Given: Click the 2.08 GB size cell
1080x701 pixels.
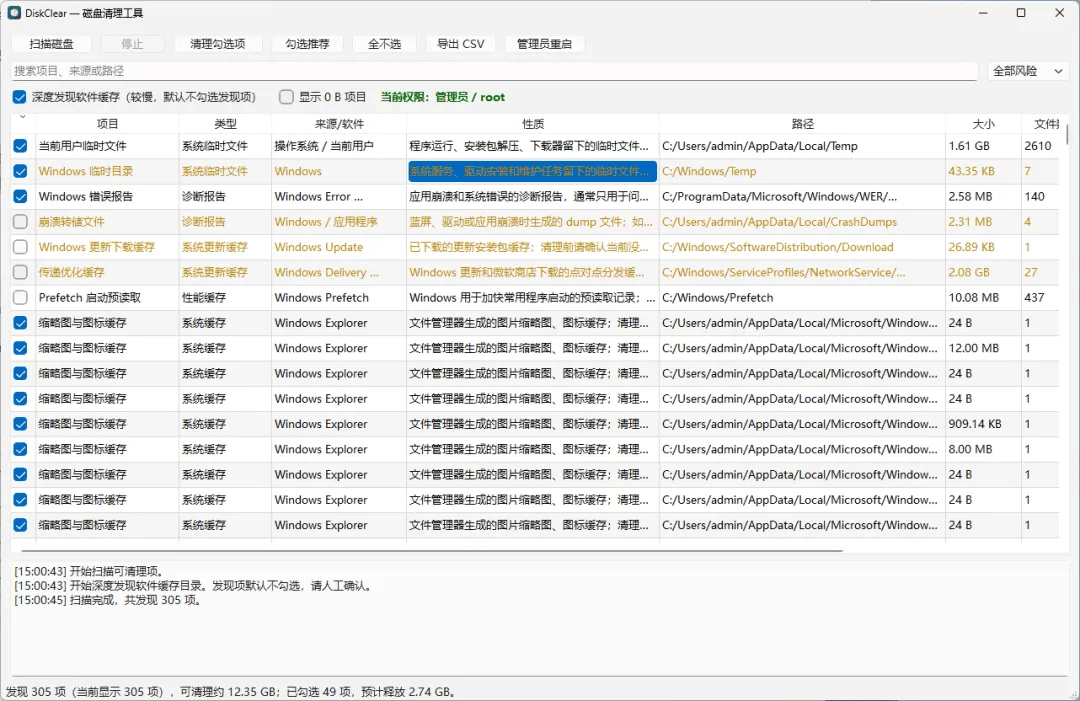Looking at the screenshot, I should coord(983,272).
